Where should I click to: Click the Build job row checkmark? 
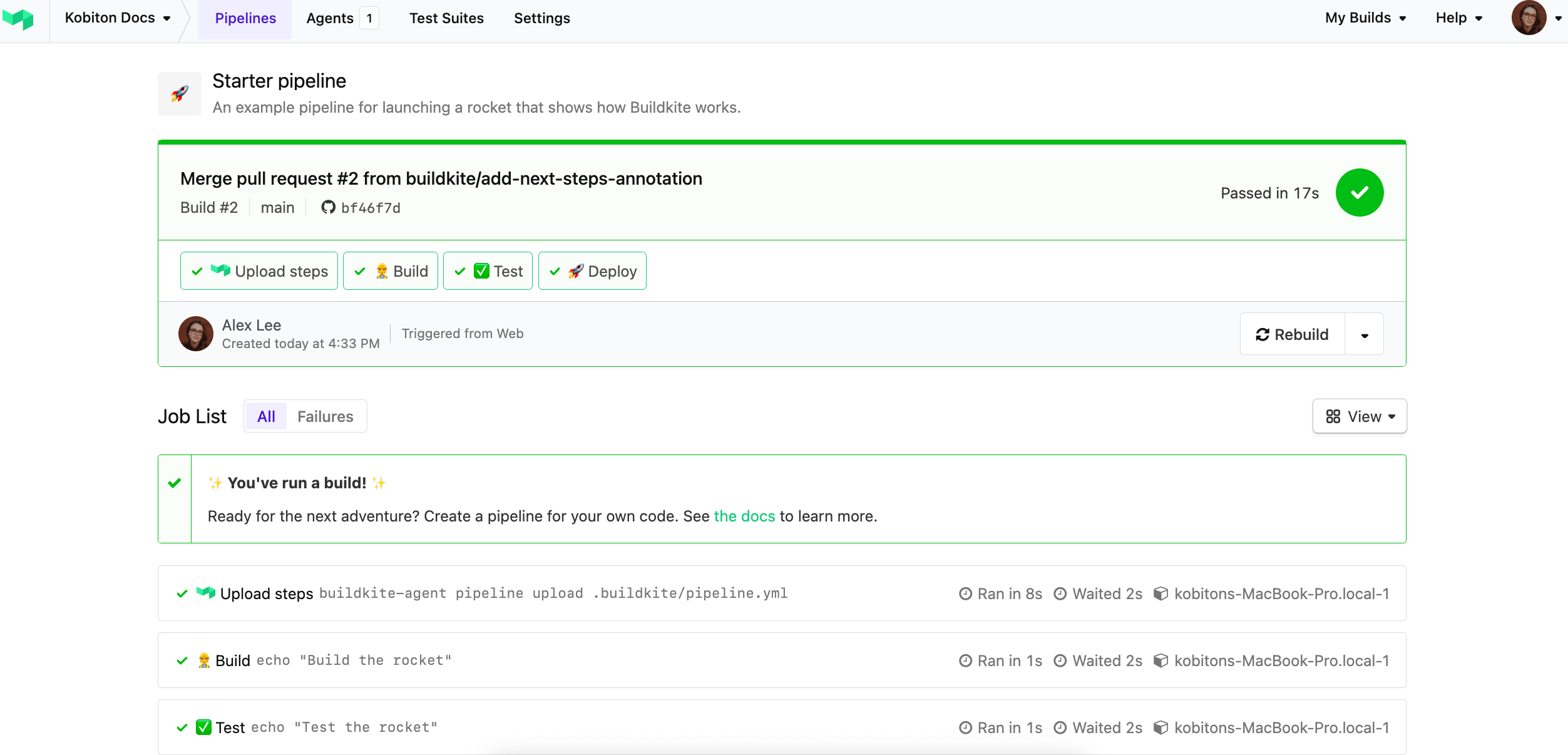coord(182,660)
